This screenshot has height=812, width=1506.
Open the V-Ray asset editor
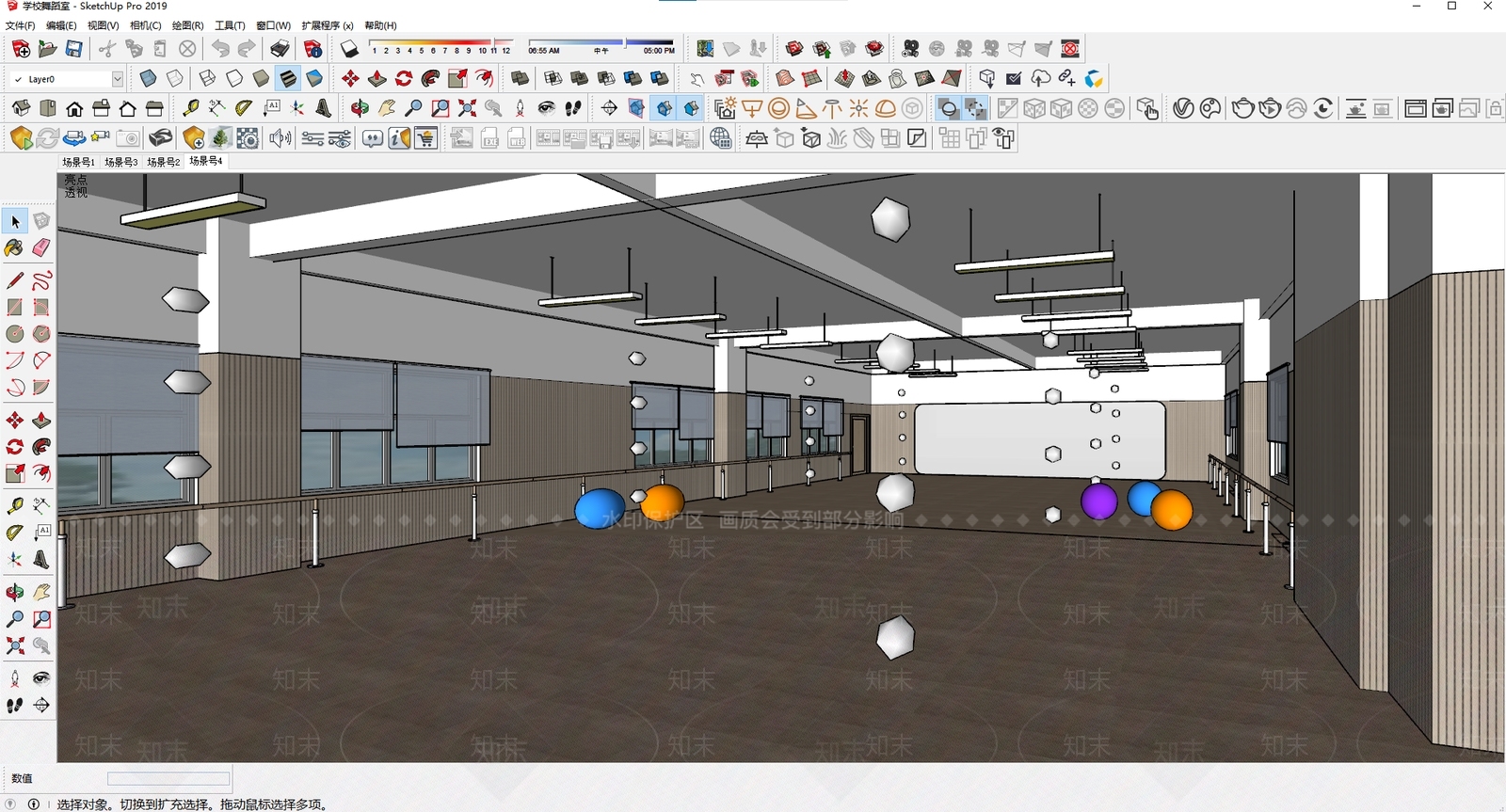1184,108
